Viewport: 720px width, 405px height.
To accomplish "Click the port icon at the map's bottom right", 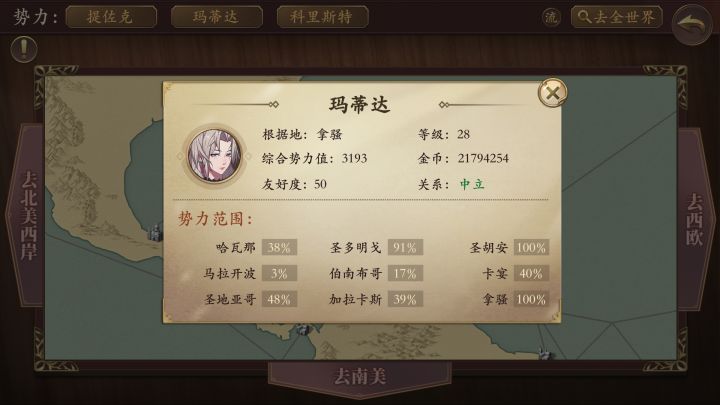I will pos(545,354).
